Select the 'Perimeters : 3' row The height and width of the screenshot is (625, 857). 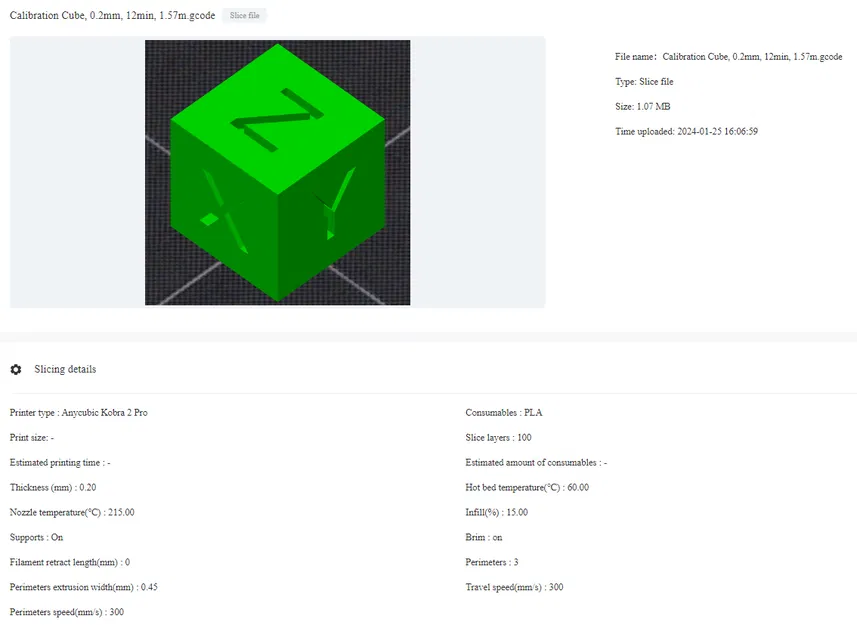492,562
